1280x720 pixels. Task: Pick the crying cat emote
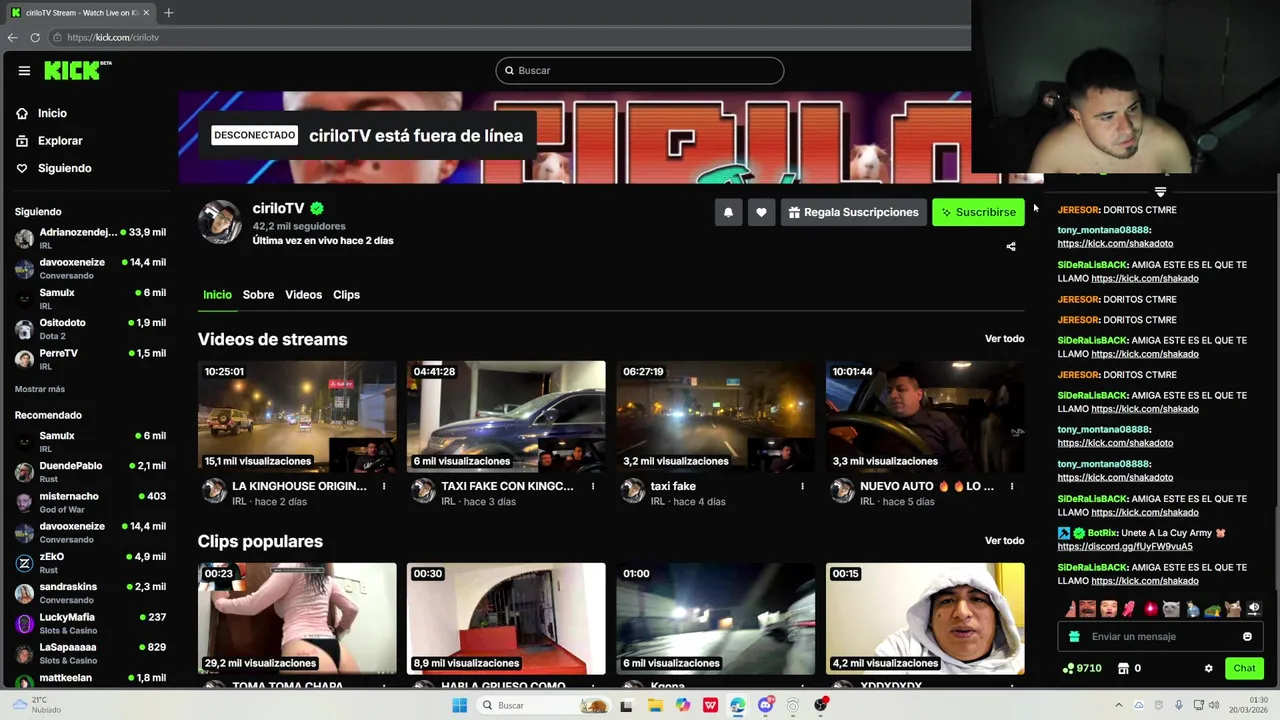(1171, 608)
